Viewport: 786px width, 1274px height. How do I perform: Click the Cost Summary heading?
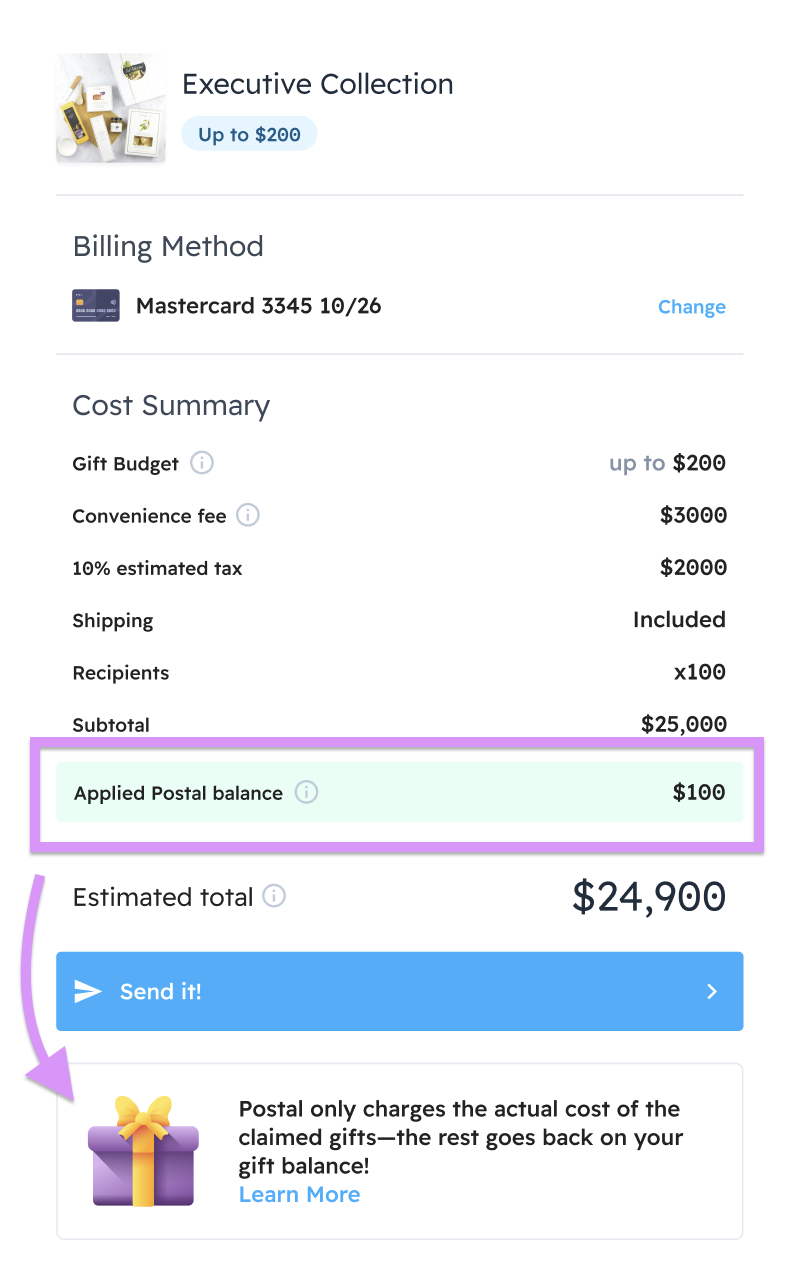coord(171,405)
